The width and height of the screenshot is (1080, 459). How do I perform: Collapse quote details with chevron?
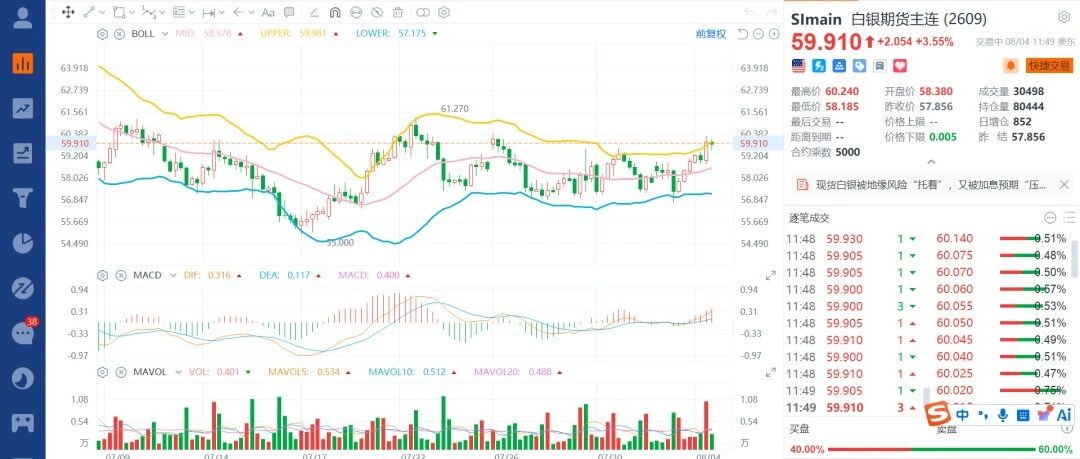pos(931,163)
